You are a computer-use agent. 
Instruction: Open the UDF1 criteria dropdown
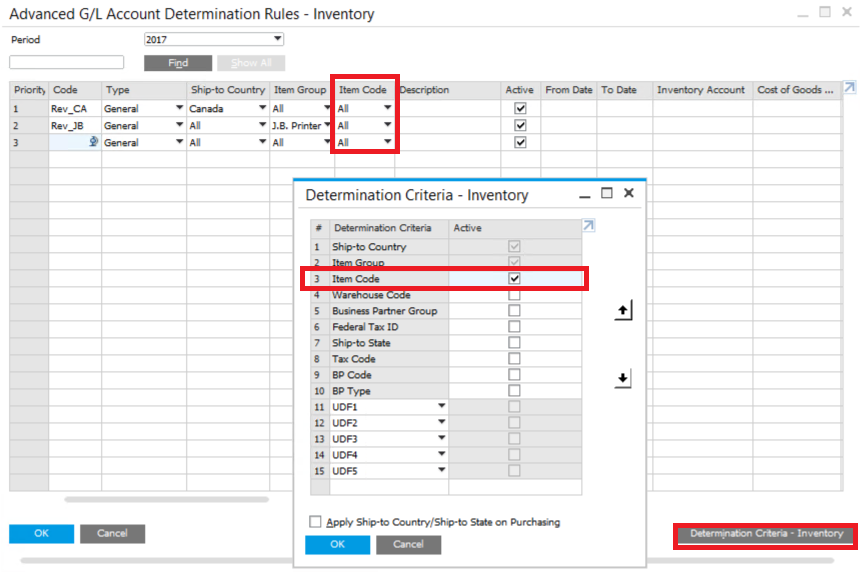pyautogui.click(x=440, y=407)
